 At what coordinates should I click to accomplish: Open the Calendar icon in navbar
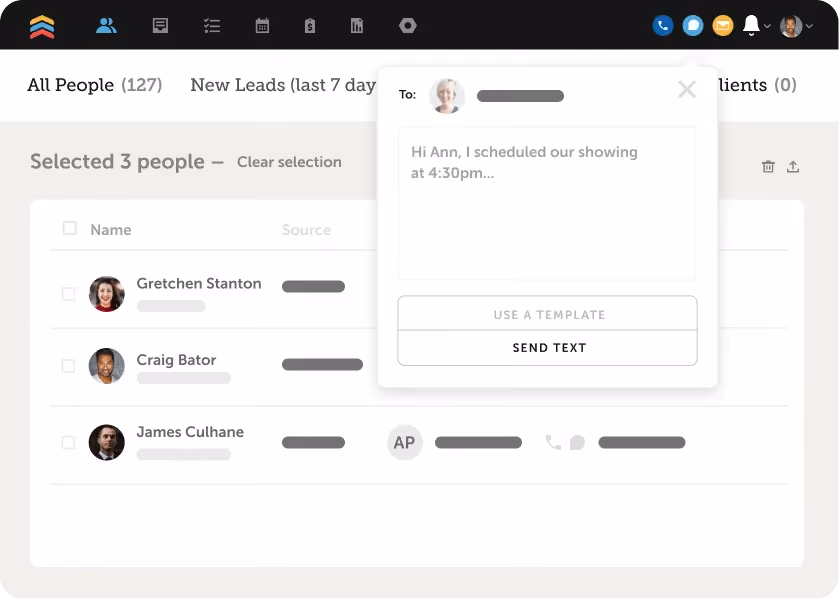tap(262, 25)
